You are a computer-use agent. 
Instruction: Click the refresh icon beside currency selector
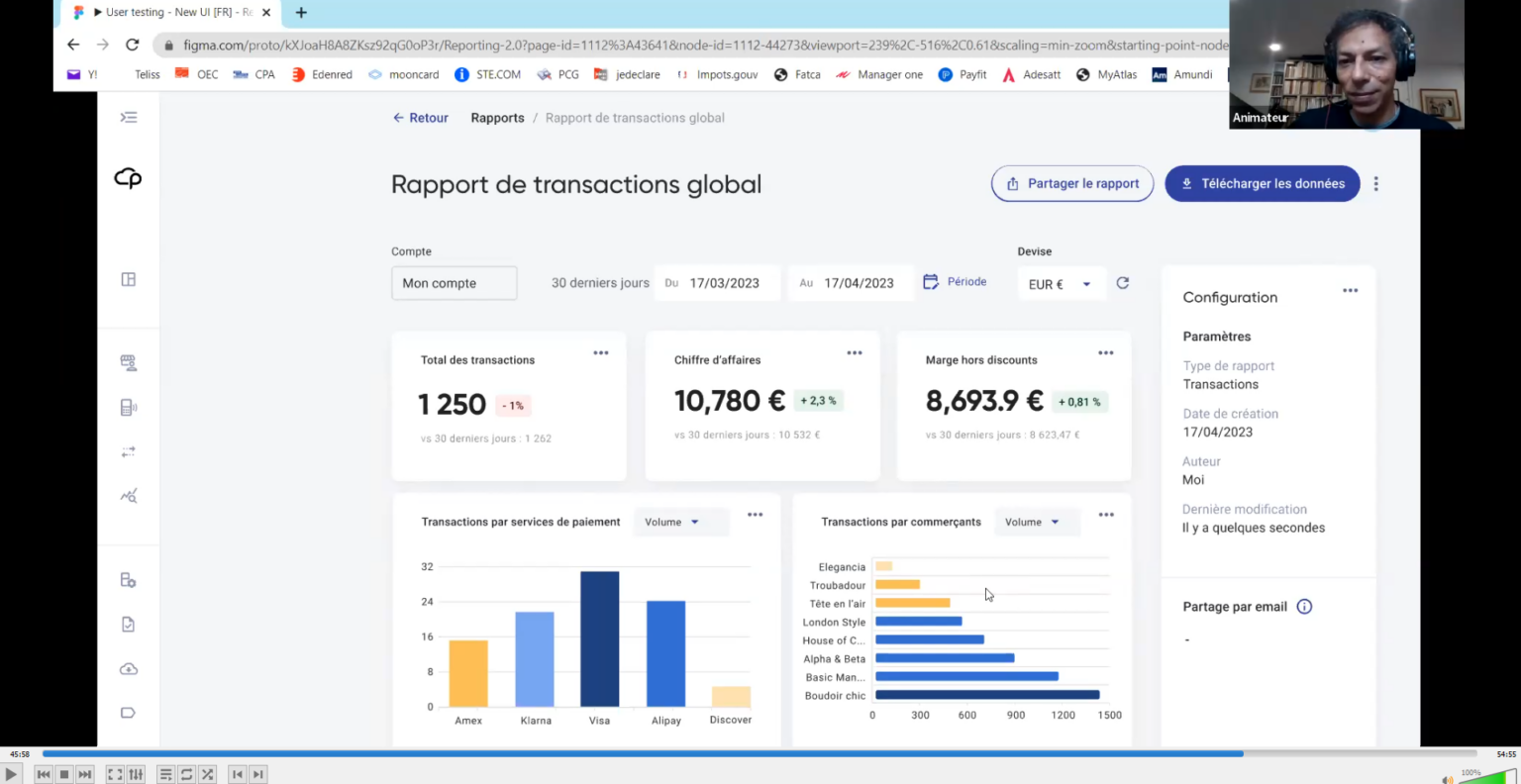point(1123,283)
